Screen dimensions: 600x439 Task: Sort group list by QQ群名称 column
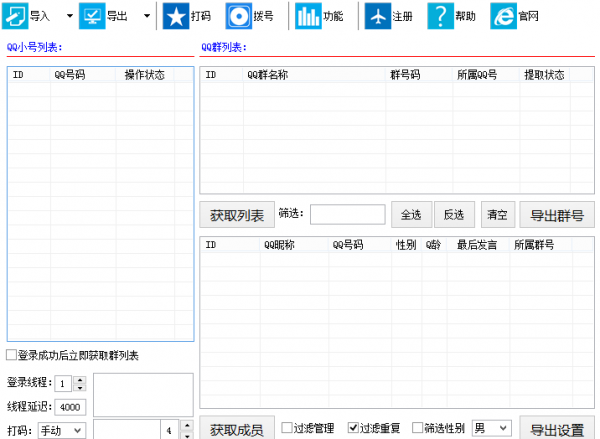pyautogui.click(x=314, y=75)
